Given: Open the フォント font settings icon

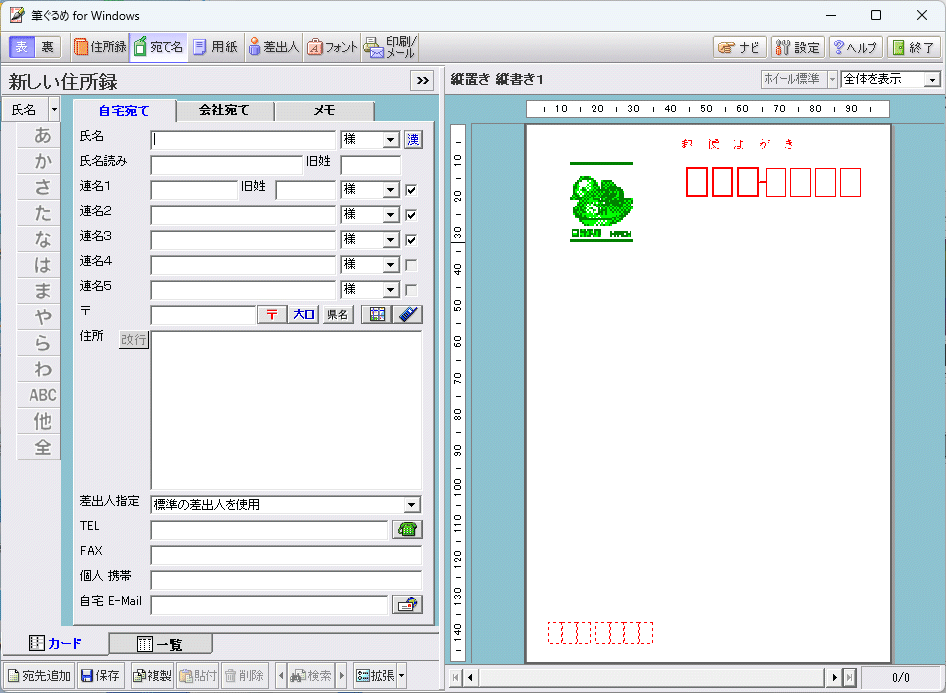Looking at the screenshot, I should coord(332,47).
